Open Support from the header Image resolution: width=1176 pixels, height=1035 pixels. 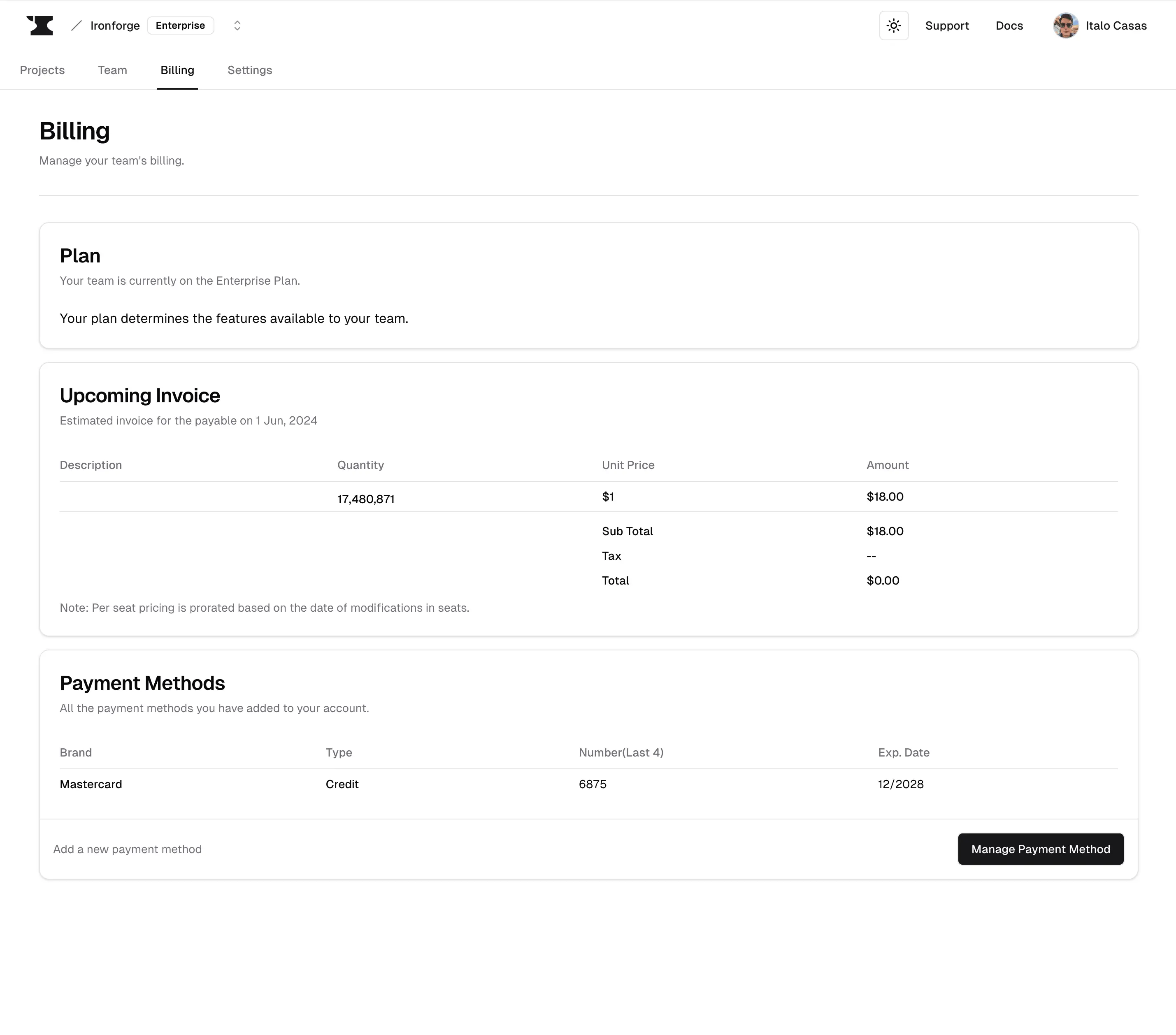pyautogui.click(x=946, y=26)
